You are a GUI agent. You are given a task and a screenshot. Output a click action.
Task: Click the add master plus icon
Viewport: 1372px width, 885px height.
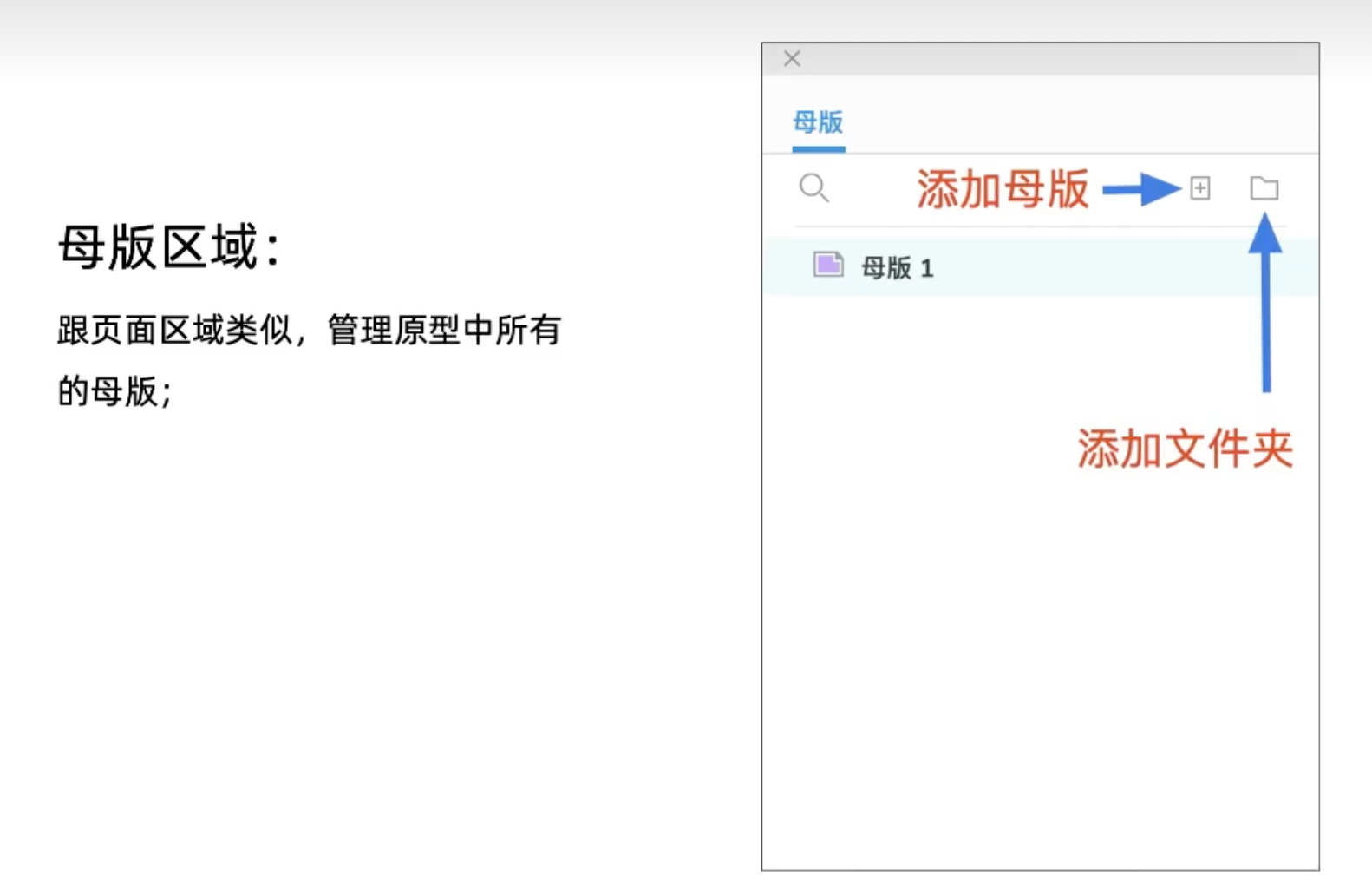(x=1200, y=188)
